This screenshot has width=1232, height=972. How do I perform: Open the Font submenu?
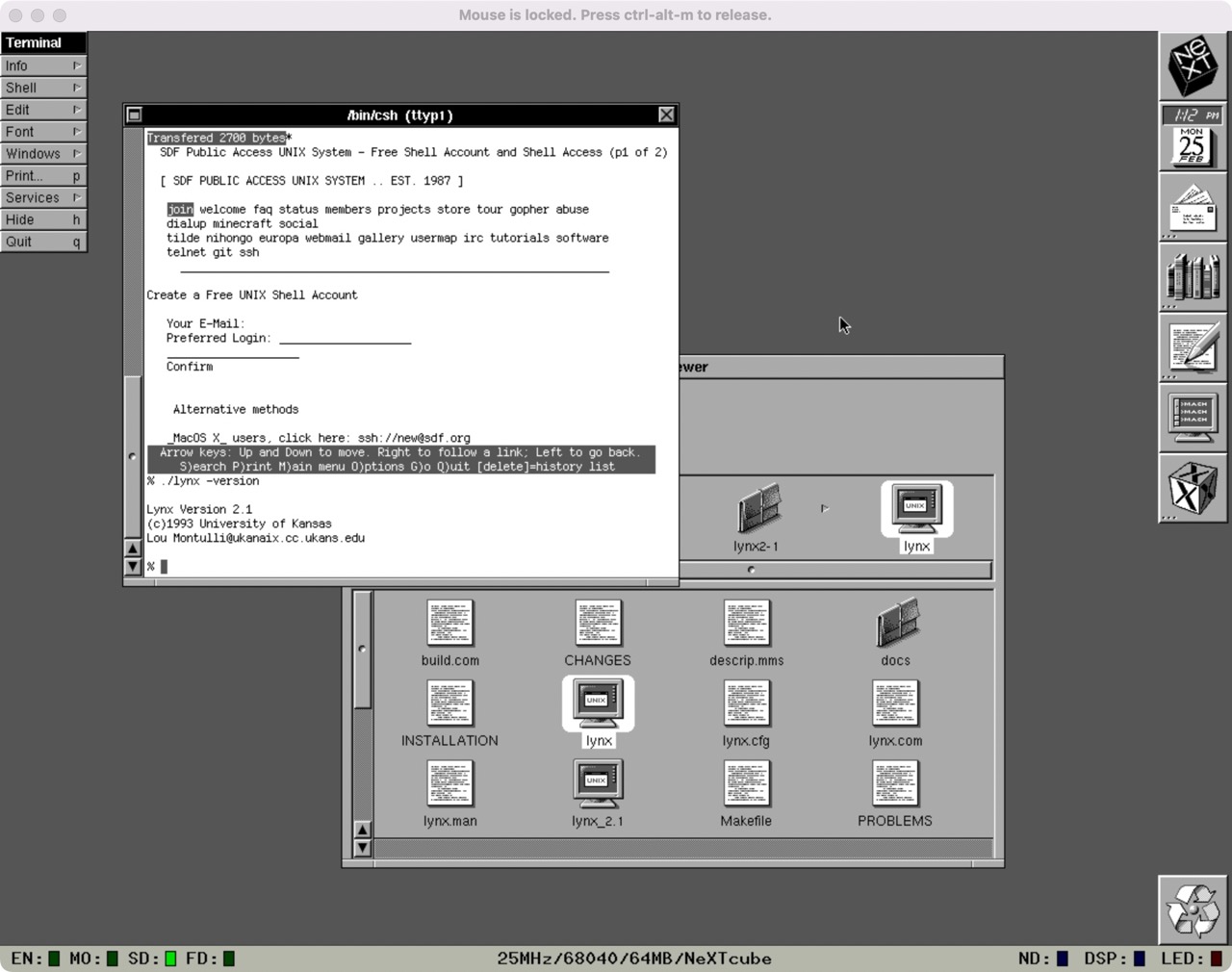43,132
